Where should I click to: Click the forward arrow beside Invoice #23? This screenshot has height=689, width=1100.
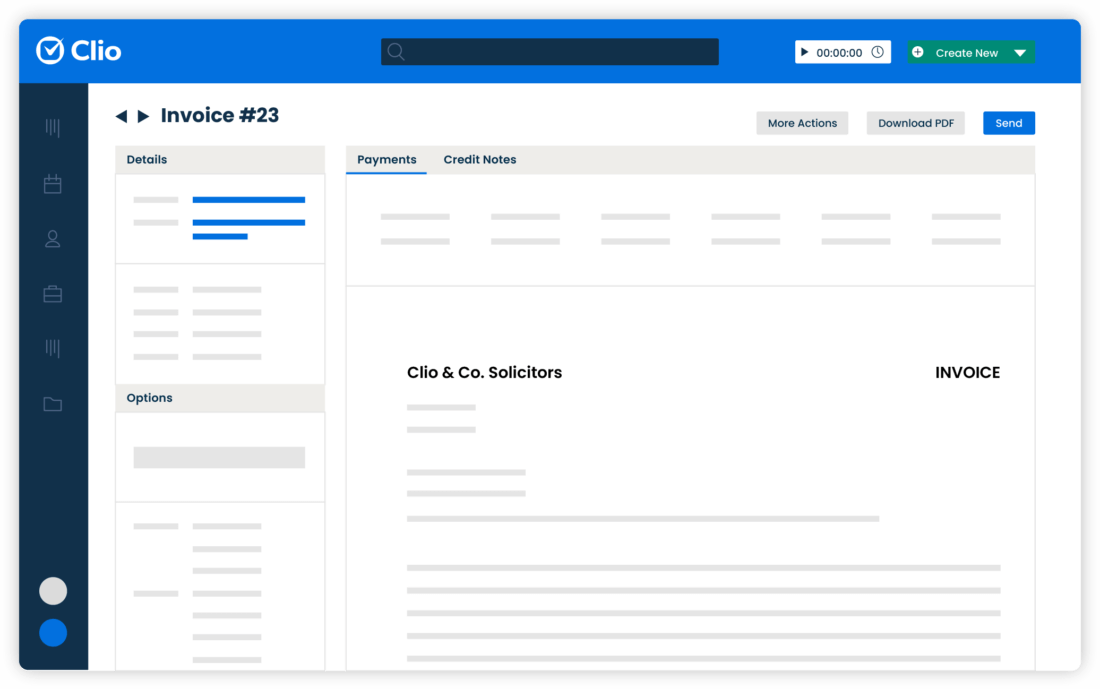click(142, 115)
